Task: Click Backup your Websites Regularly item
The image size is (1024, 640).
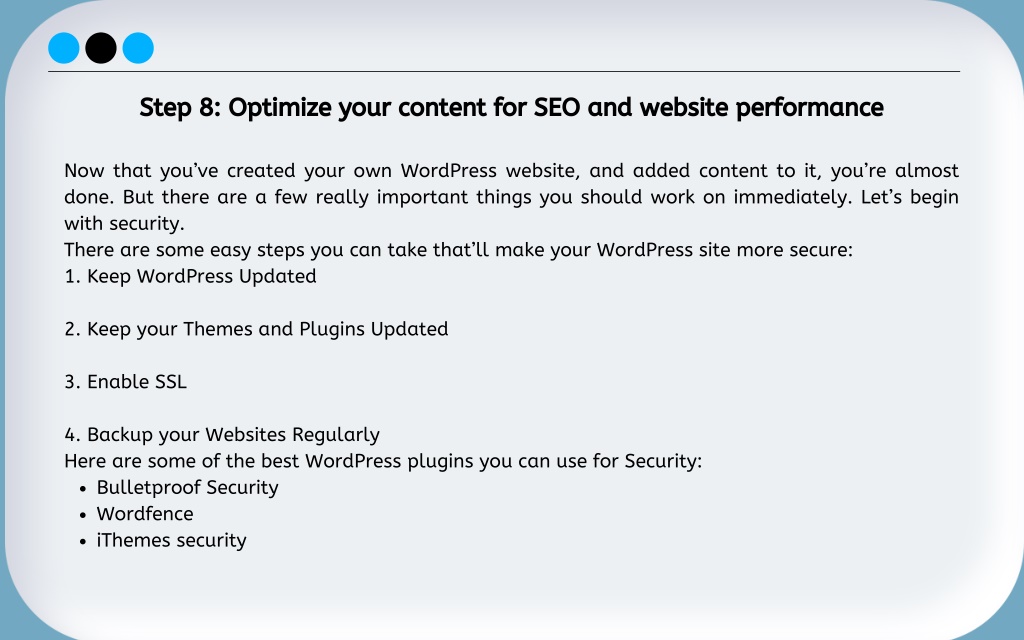Action: point(222,435)
